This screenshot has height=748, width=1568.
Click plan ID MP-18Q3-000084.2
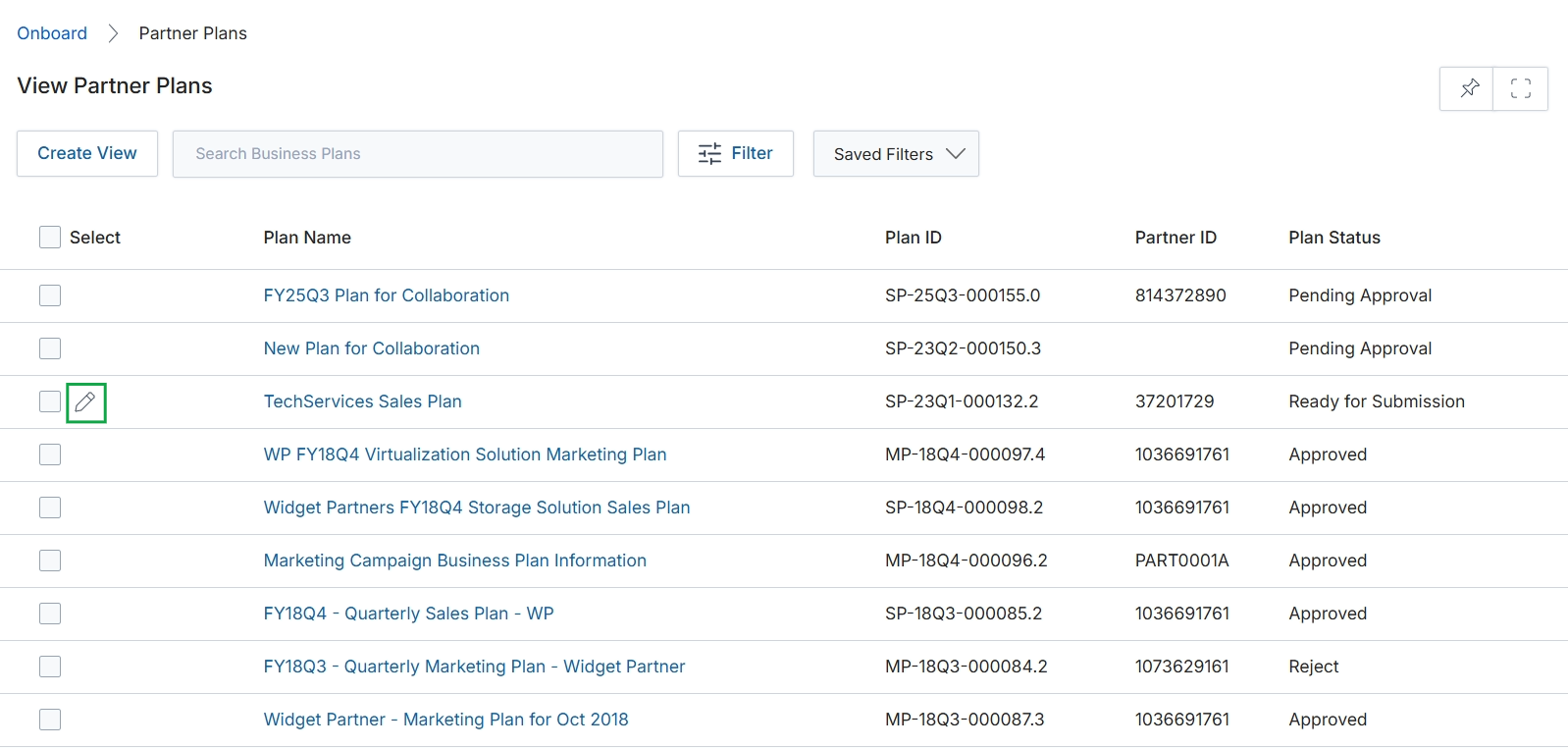(x=967, y=667)
